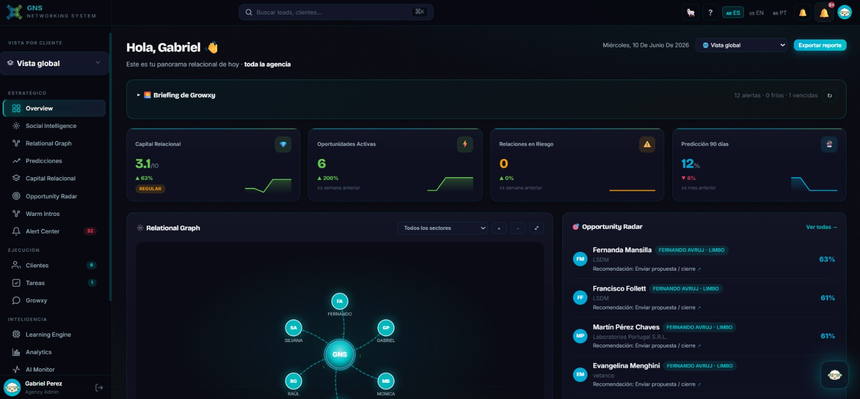Click the Oportunidades Activas value 6
Screen dimensions: 860x399
[321, 164]
